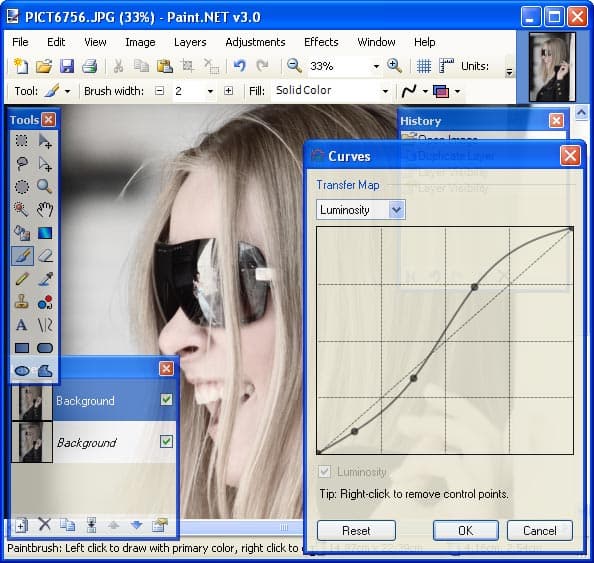Open Layer Properties icon in the Layers panel
This screenshot has height=563, width=594.
pyautogui.click(x=159, y=525)
